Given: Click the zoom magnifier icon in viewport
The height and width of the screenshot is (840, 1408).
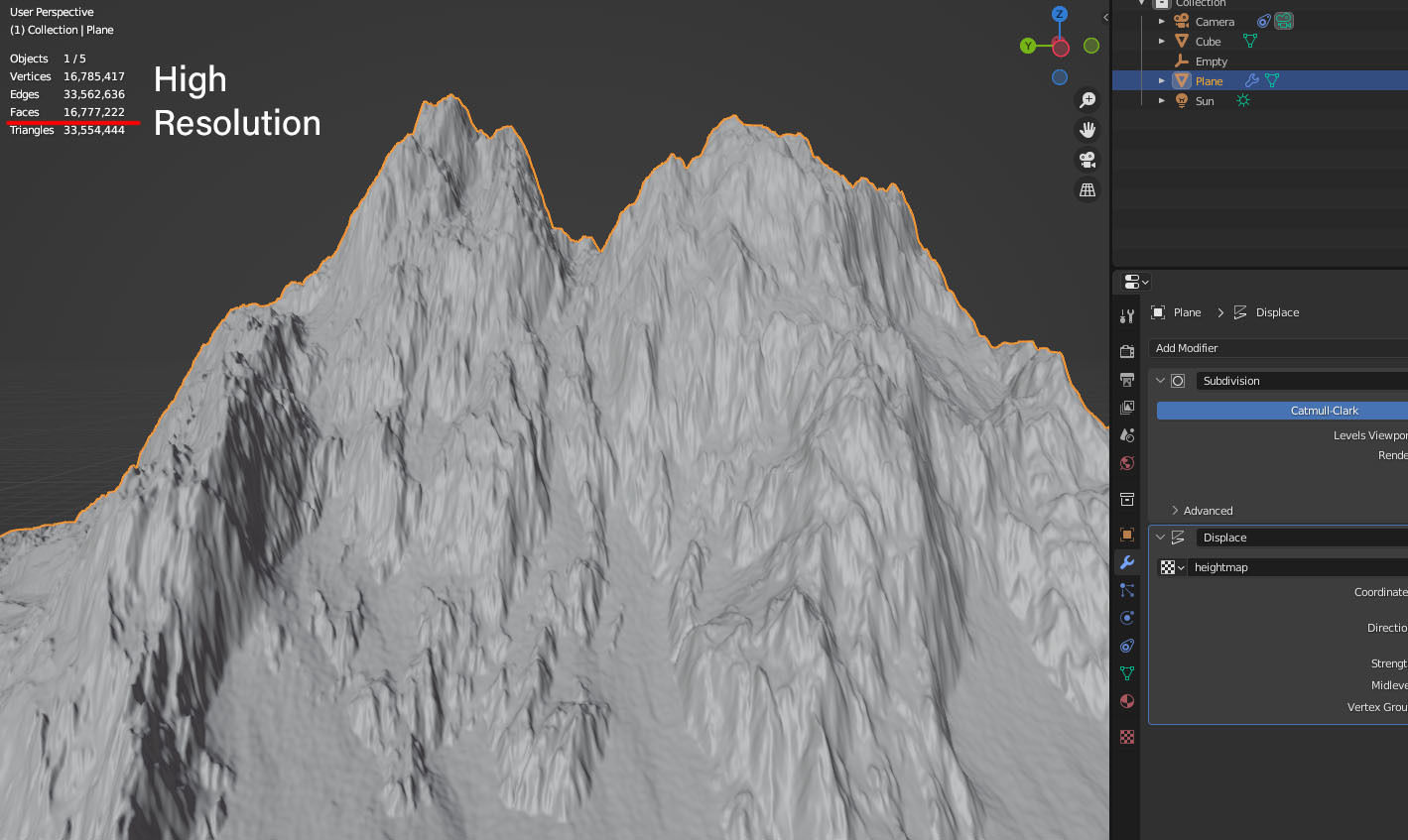Looking at the screenshot, I should (x=1088, y=100).
